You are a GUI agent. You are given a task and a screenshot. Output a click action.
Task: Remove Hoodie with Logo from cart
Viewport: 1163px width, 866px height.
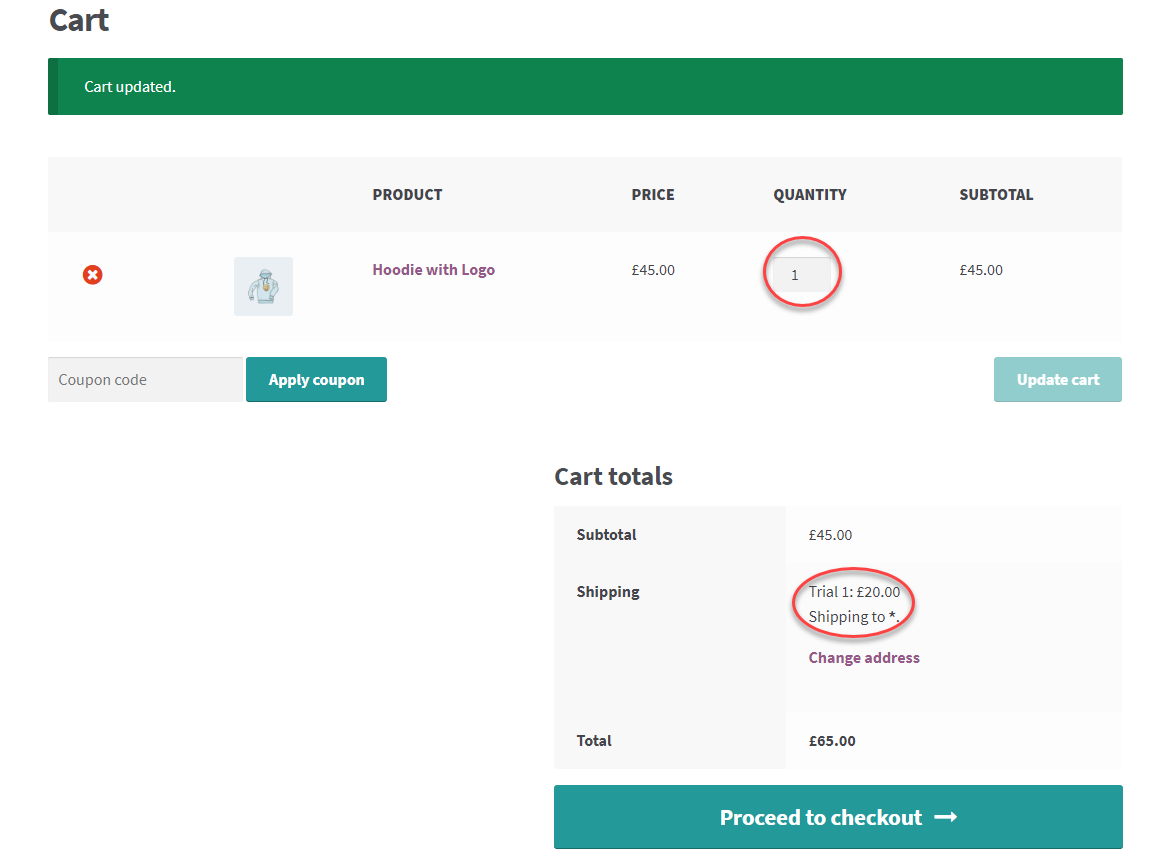click(92, 275)
